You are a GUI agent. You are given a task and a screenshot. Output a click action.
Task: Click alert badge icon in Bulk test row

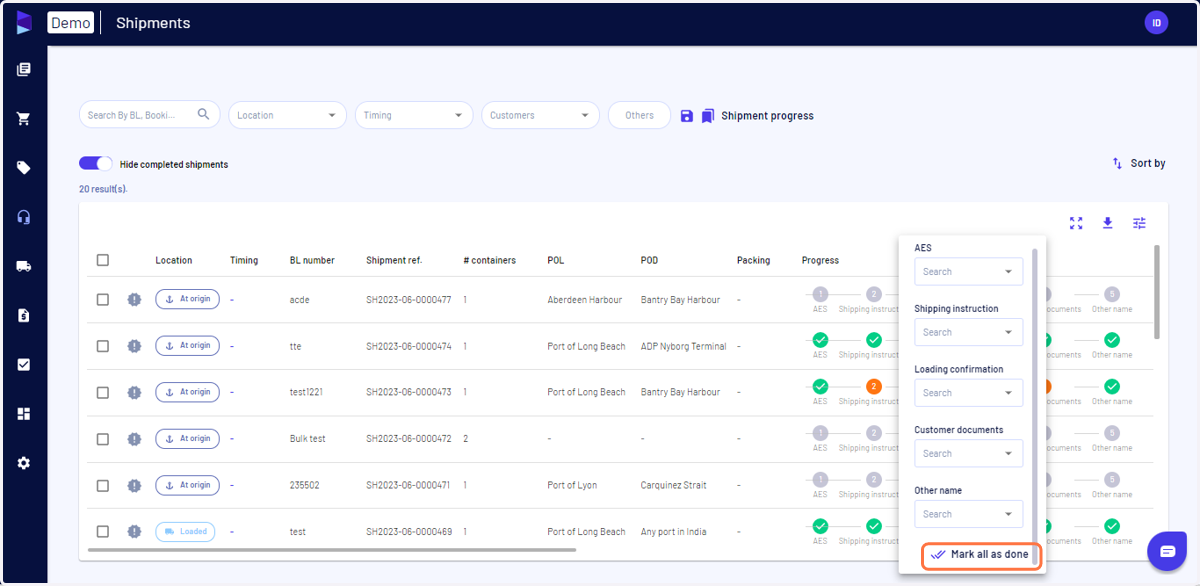[134, 439]
